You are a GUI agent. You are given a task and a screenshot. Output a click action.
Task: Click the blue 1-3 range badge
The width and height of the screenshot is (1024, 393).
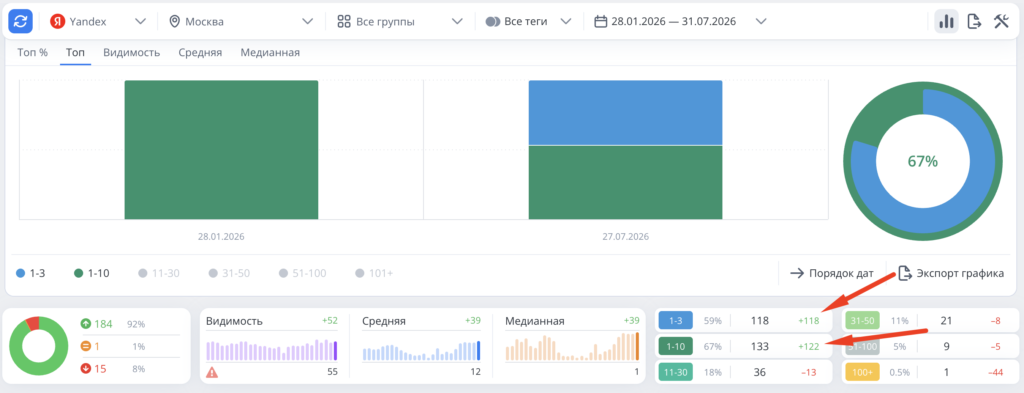675,321
